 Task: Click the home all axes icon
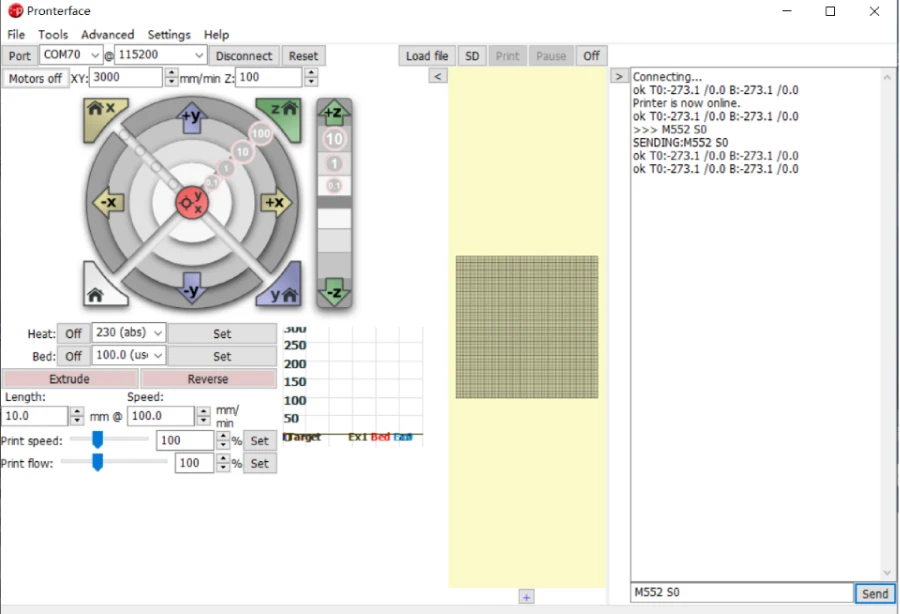99,289
